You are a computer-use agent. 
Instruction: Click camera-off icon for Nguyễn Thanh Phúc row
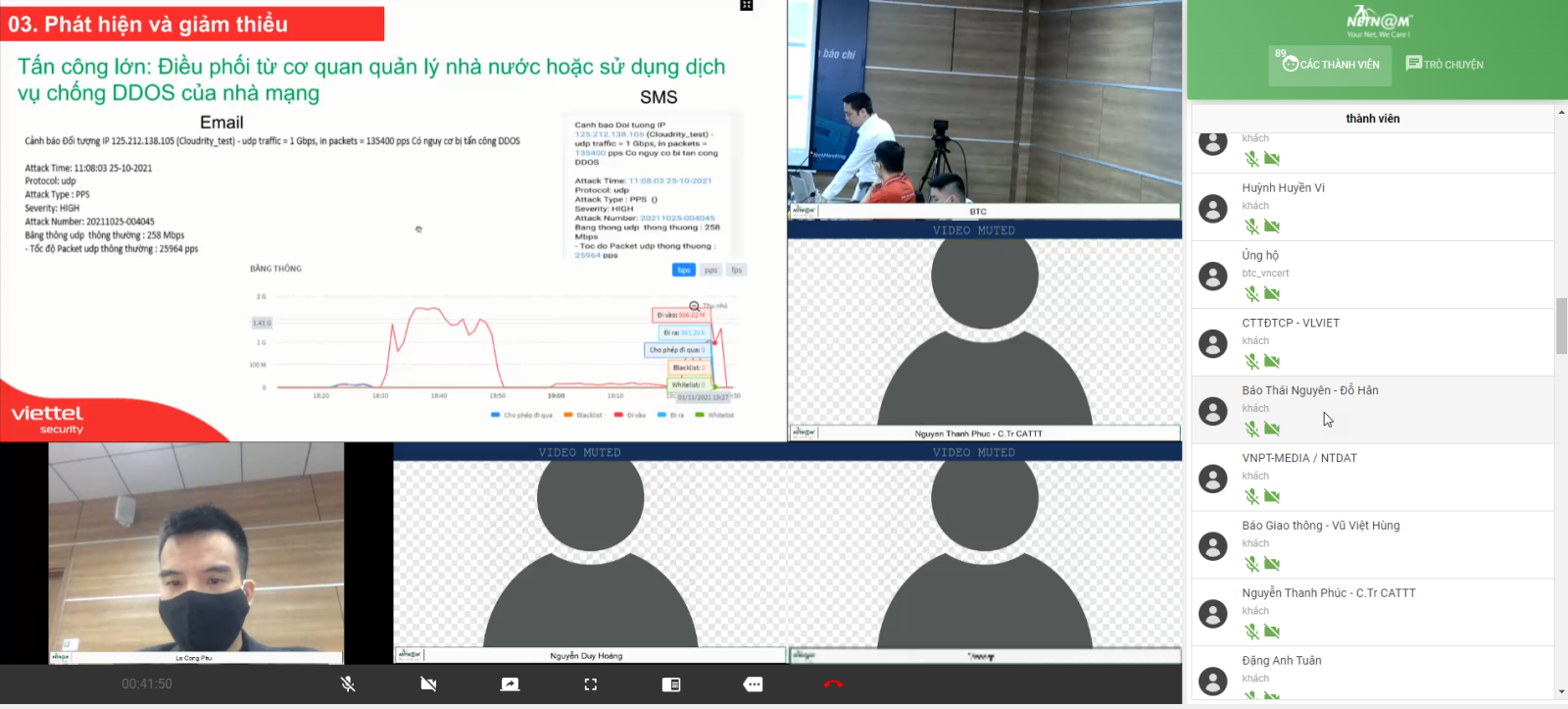(1272, 633)
